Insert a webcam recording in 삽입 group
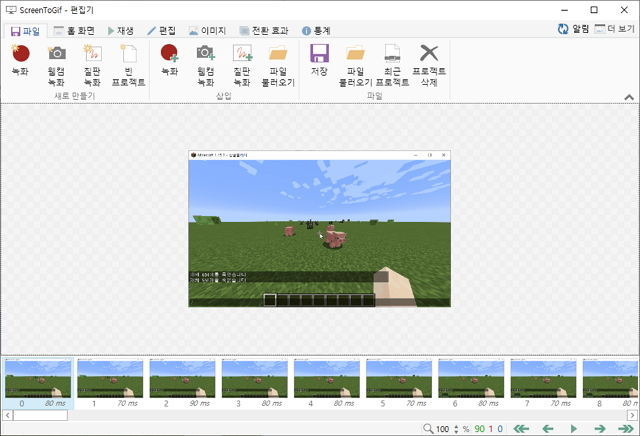 pos(206,65)
